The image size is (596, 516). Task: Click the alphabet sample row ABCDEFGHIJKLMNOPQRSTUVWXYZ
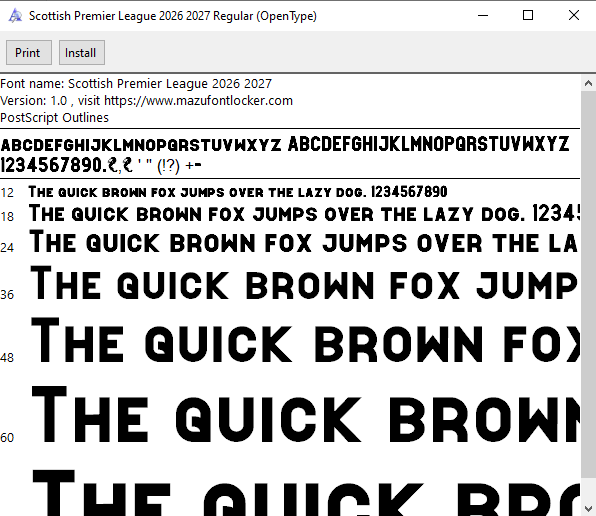point(285,144)
